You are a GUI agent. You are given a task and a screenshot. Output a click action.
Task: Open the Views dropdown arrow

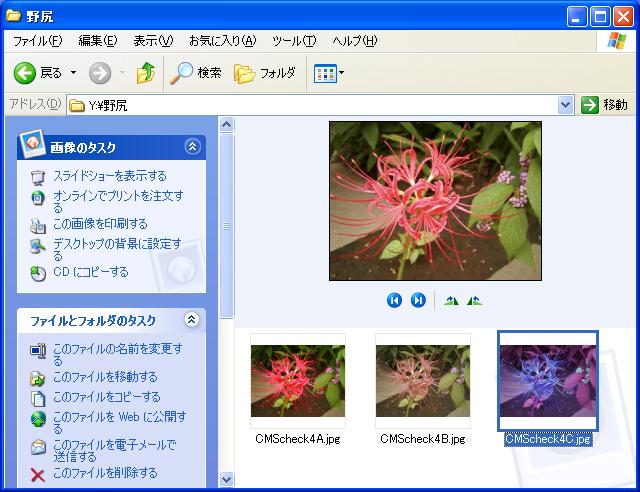[342, 73]
